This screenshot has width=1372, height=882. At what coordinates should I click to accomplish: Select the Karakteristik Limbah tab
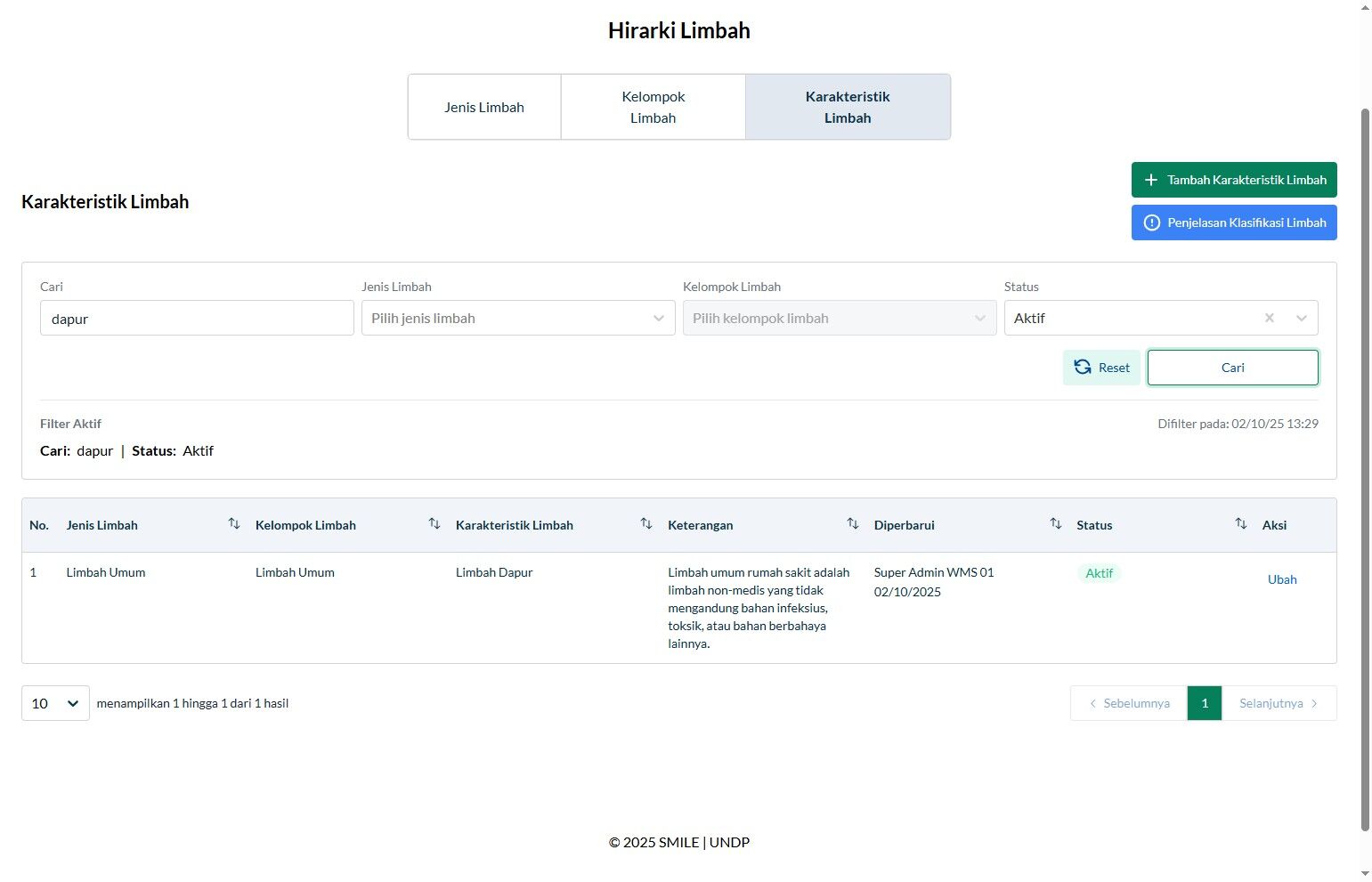tap(848, 107)
